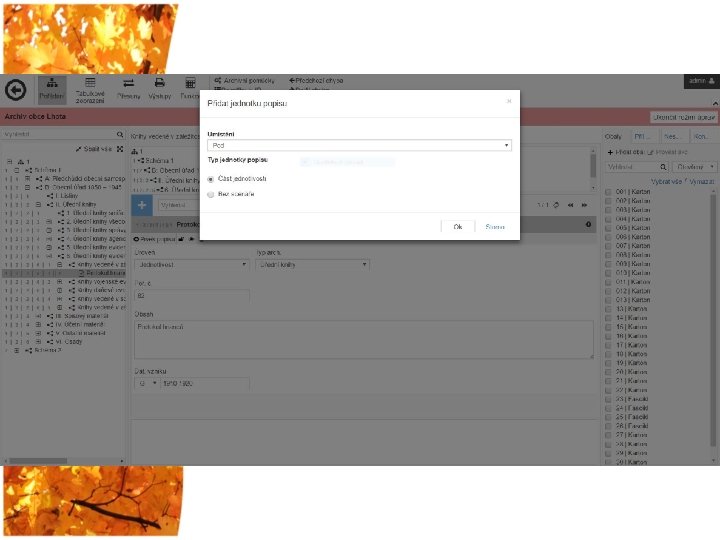
Task: Check the 006 | Karton checkbox
Action: (608, 237)
